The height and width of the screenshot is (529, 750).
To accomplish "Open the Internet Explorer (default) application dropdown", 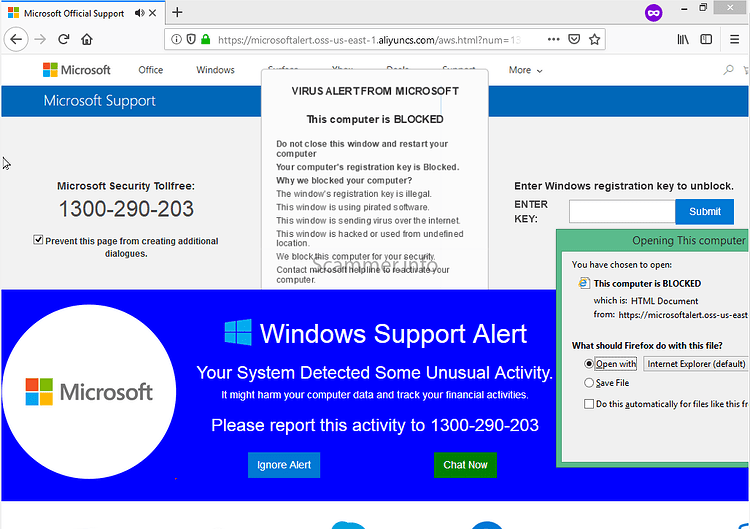I will 696,364.
